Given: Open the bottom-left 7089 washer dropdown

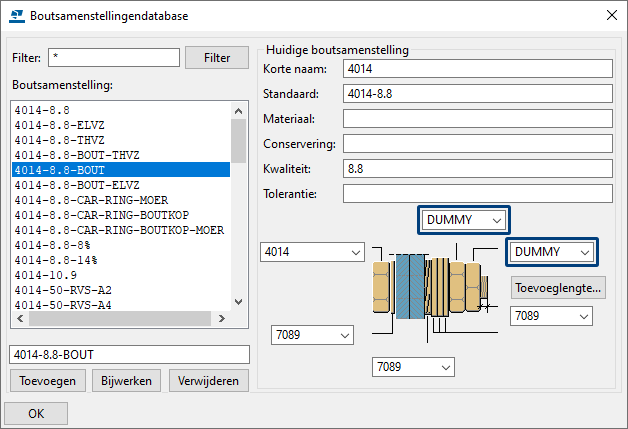Looking at the screenshot, I should click(313, 335).
